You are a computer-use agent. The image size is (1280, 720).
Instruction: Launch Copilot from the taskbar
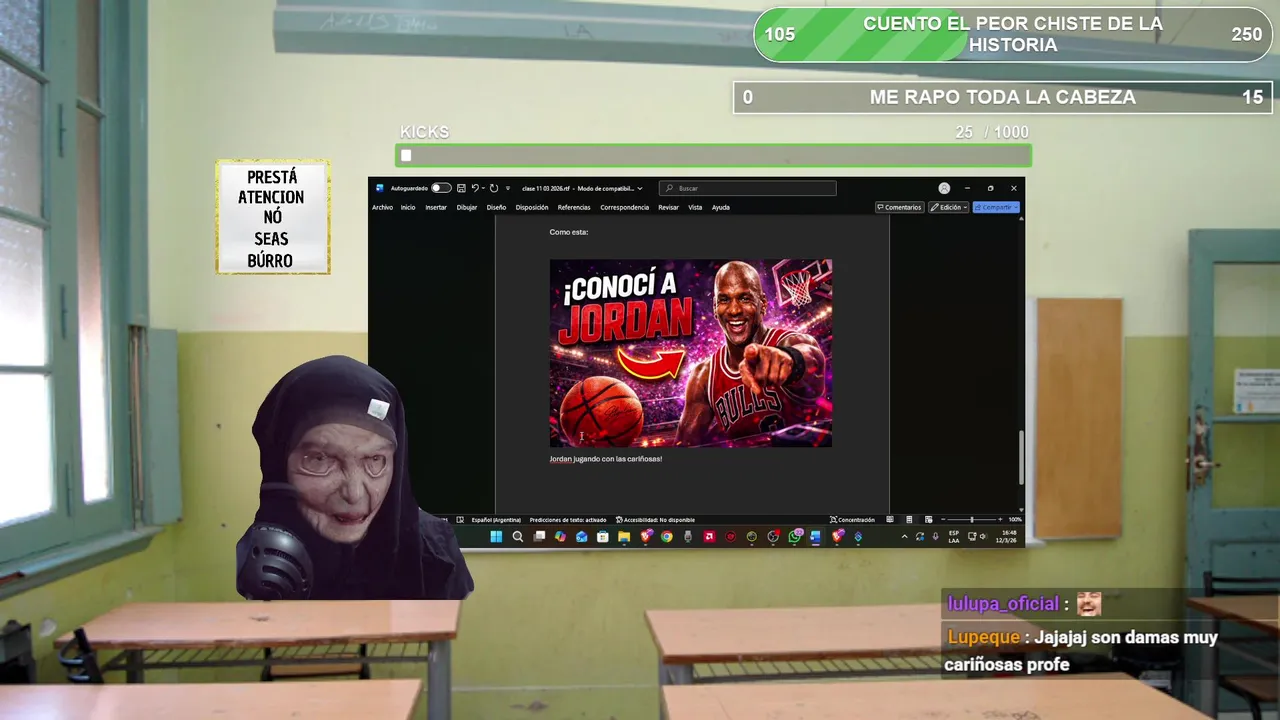tap(560, 537)
